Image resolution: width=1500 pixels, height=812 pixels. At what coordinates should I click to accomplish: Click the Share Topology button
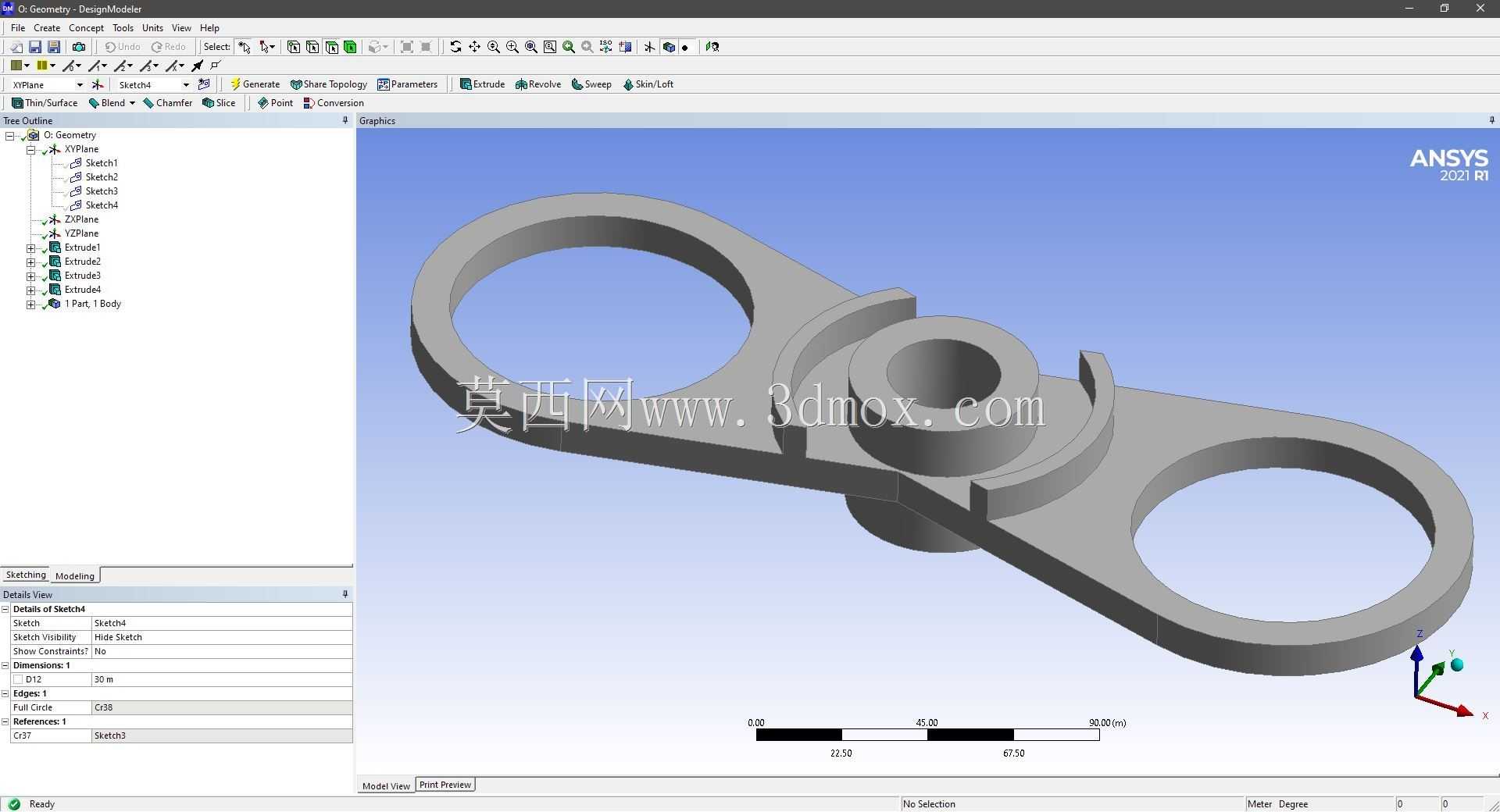coord(328,84)
